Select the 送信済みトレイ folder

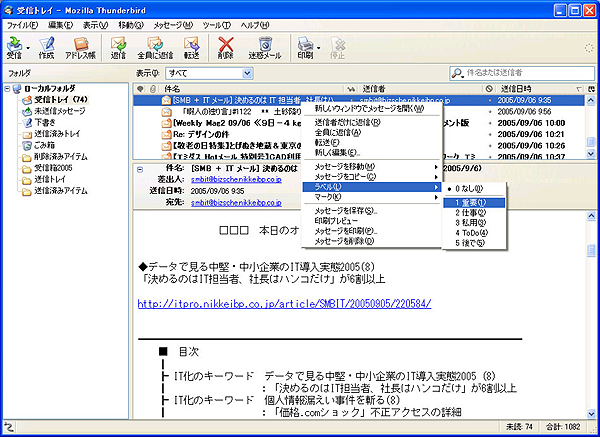51,134
